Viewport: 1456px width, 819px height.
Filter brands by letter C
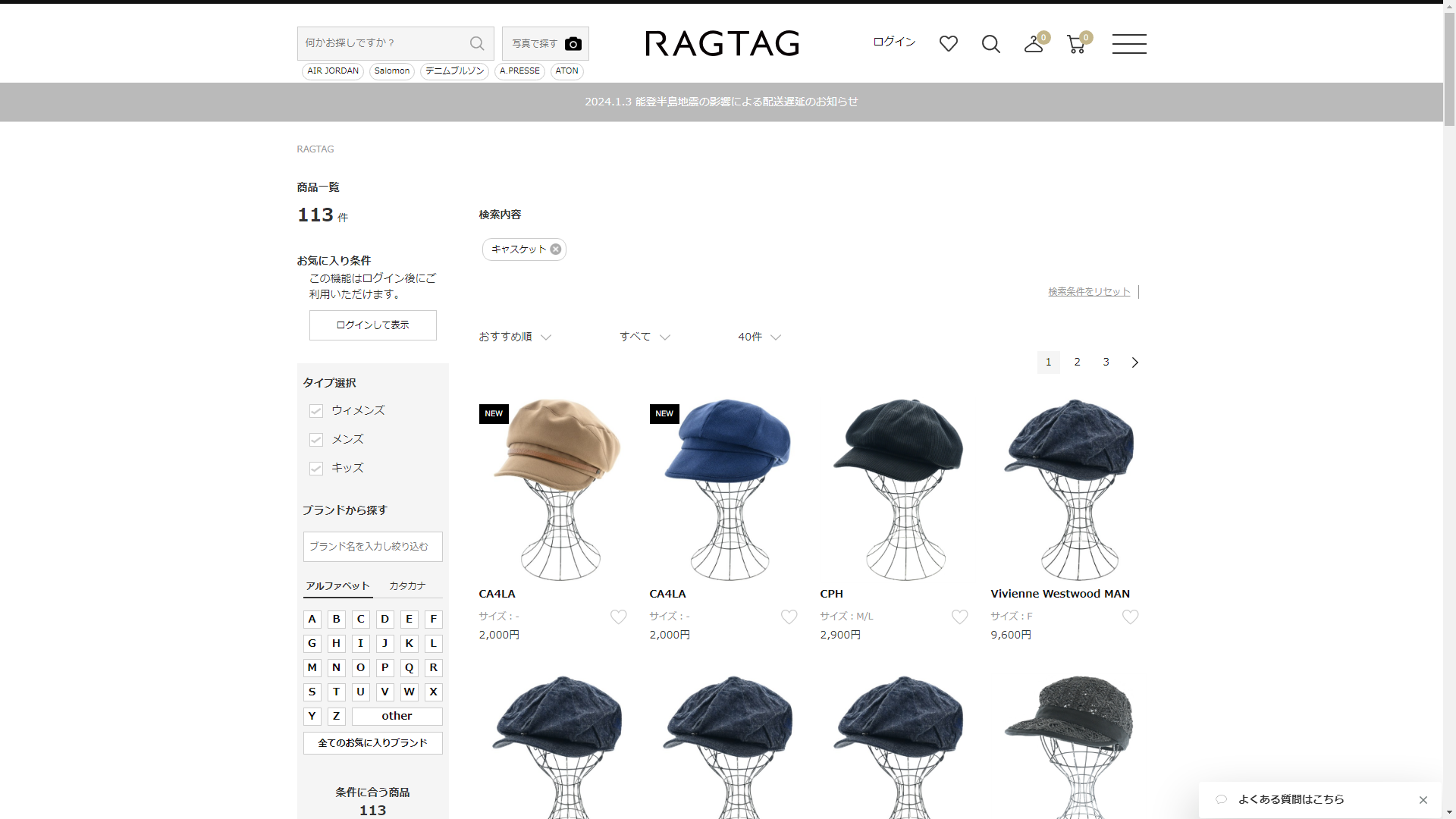(x=360, y=619)
